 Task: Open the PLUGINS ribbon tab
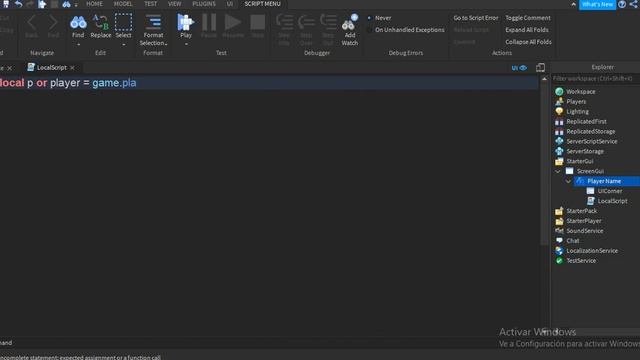pos(204,4)
